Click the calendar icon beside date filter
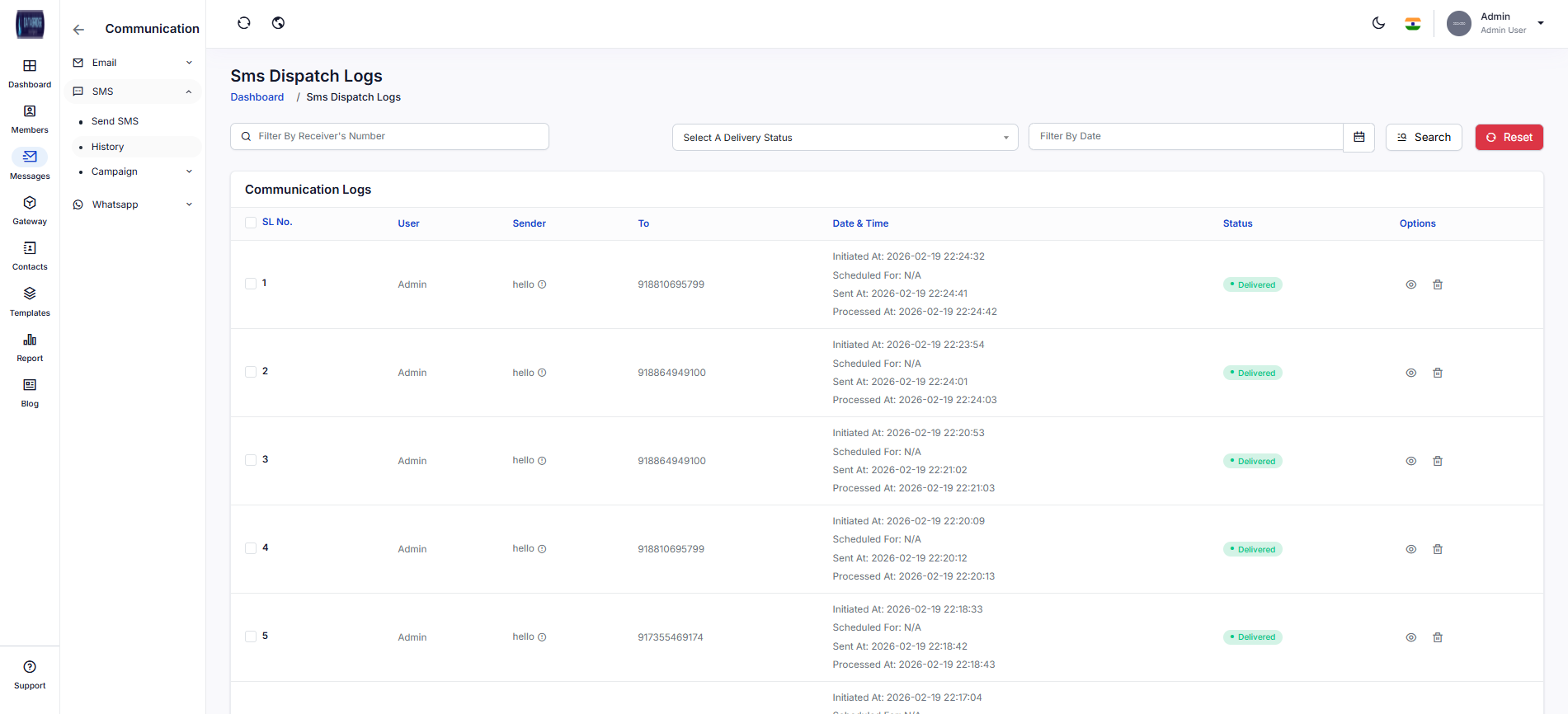The image size is (1568, 714). [1358, 137]
